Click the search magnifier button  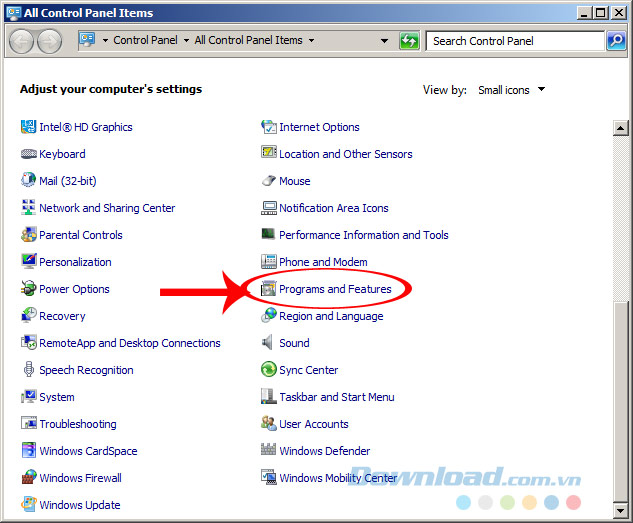[x=616, y=40]
